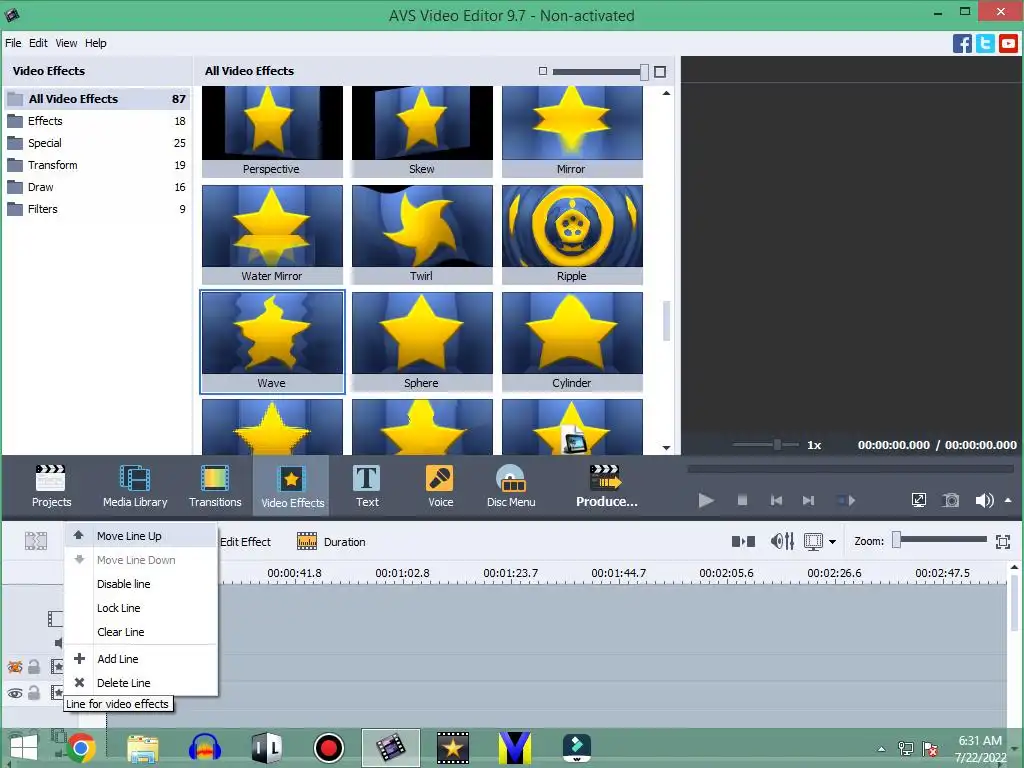Mute the preview volume speaker
Image resolution: width=1024 pixels, height=768 pixels.
pos(984,500)
